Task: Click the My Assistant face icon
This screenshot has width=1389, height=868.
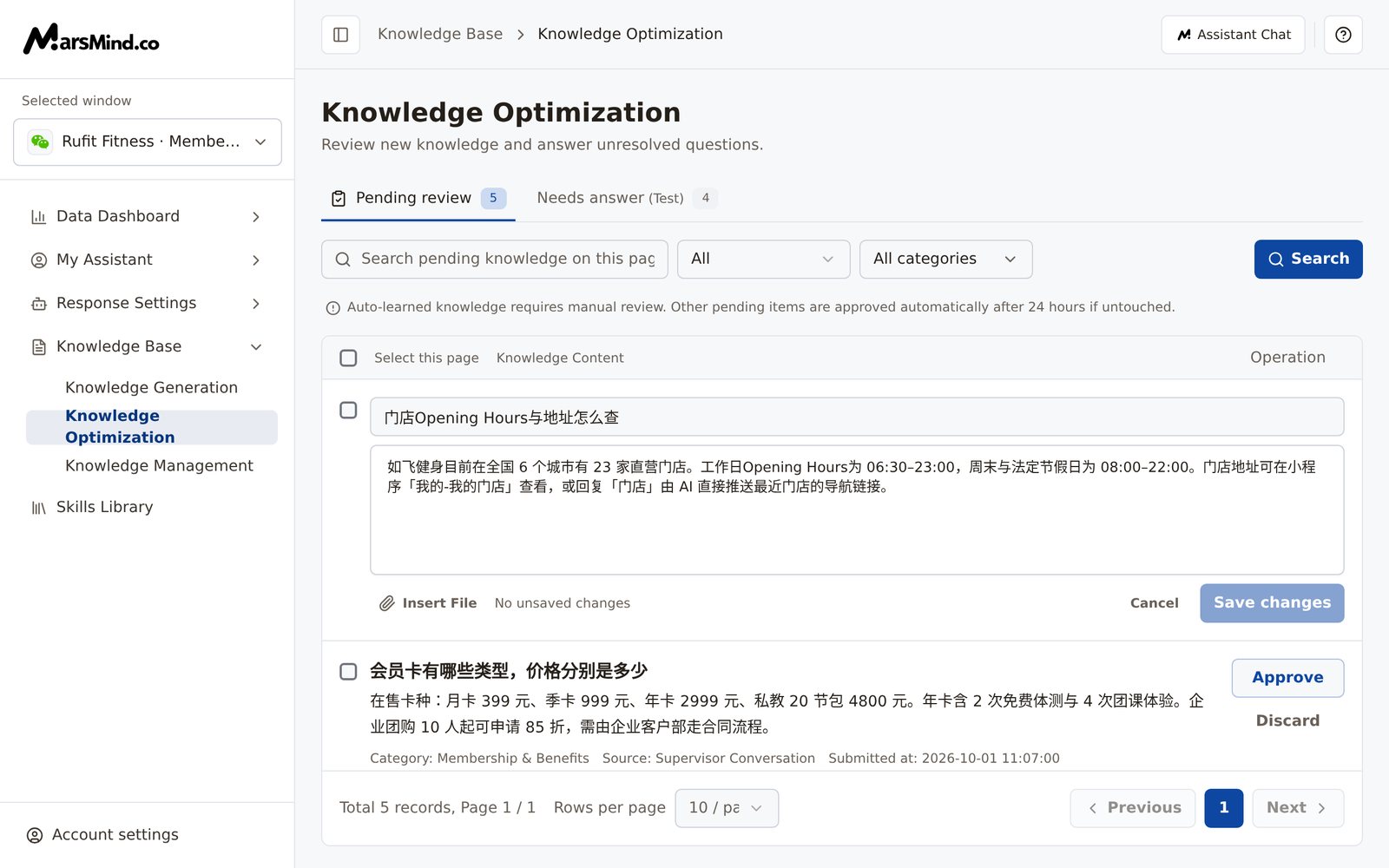Action: click(39, 260)
